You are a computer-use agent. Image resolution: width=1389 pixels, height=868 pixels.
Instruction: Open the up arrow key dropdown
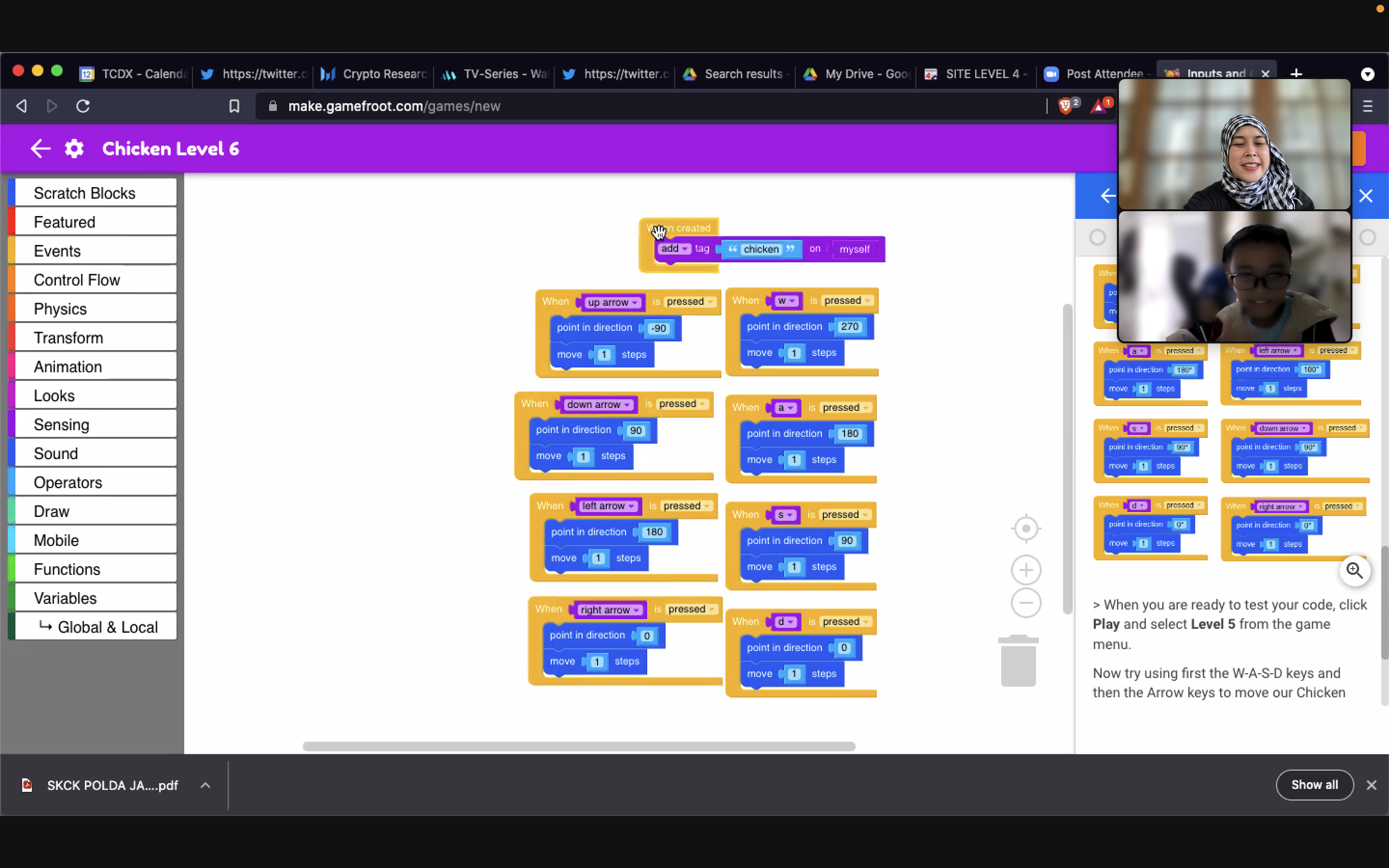612,302
